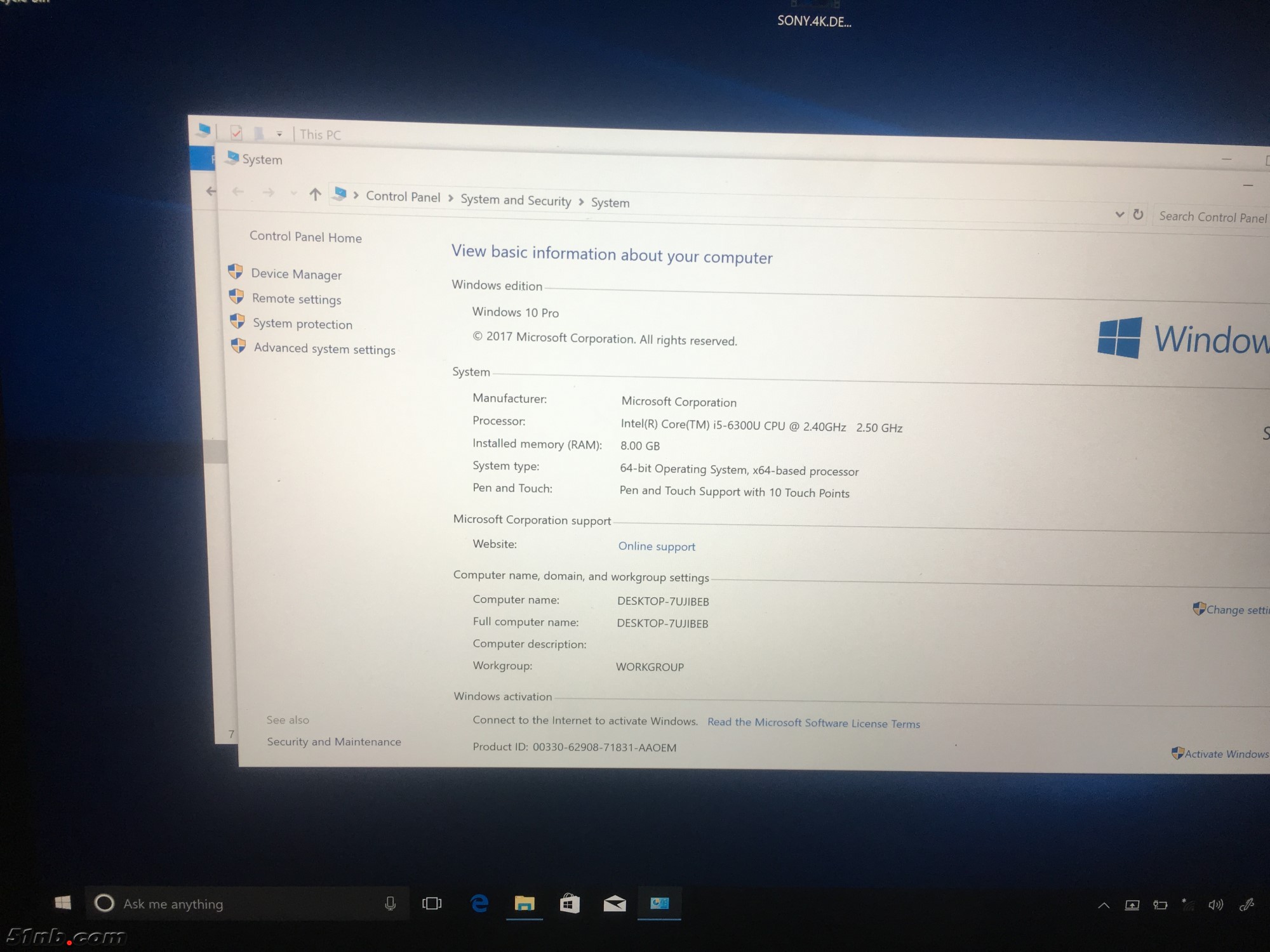Select System and Security breadcrumb
1270x952 pixels.
tap(516, 201)
